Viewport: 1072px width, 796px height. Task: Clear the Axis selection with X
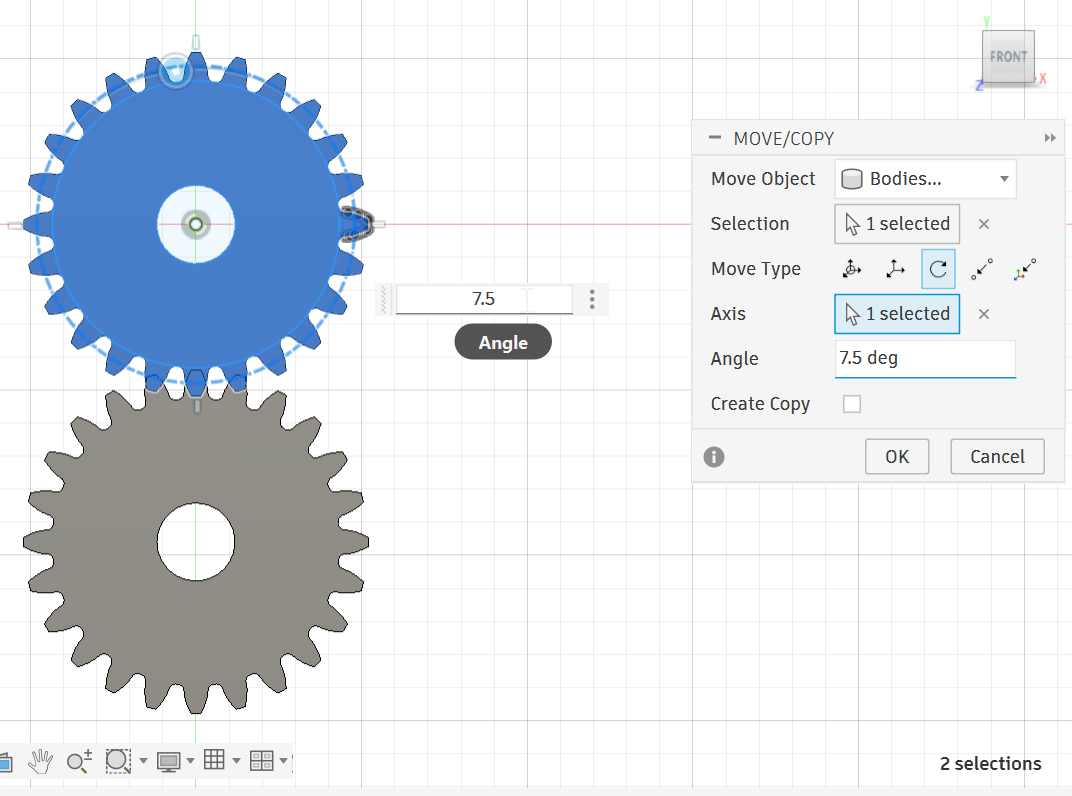984,314
